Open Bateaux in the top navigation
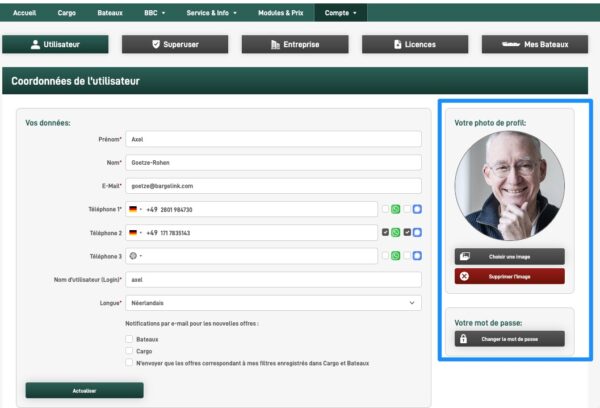600x408 pixels. pyautogui.click(x=110, y=13)
